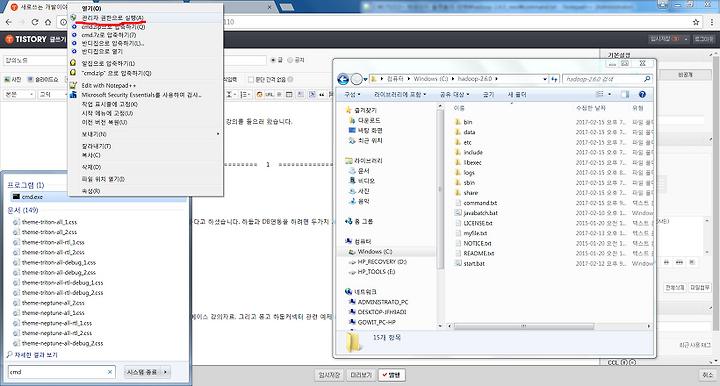Insert a photo with 사진 icon
Viewport: 720px width, 386px height.
[x=13, y=79]
